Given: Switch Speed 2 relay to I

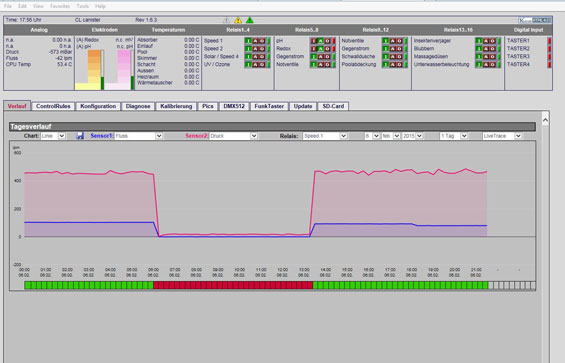Looking at the screenshot, I should click(x=248, y=49).
